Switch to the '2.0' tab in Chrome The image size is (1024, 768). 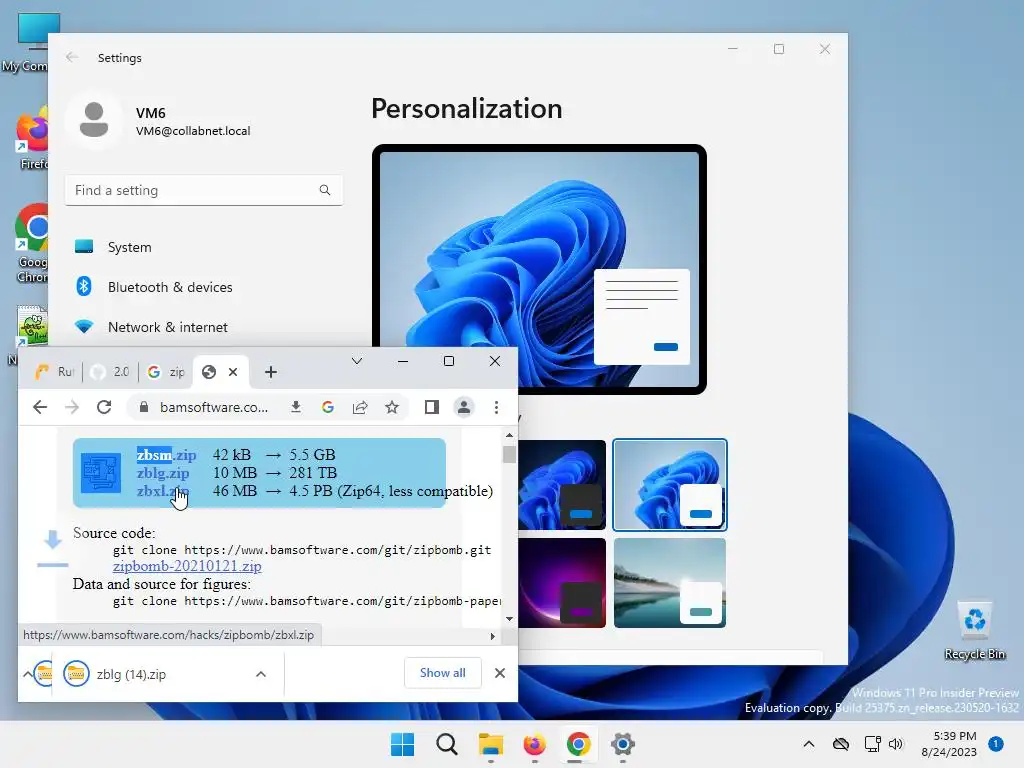click(x=110, y=372)
